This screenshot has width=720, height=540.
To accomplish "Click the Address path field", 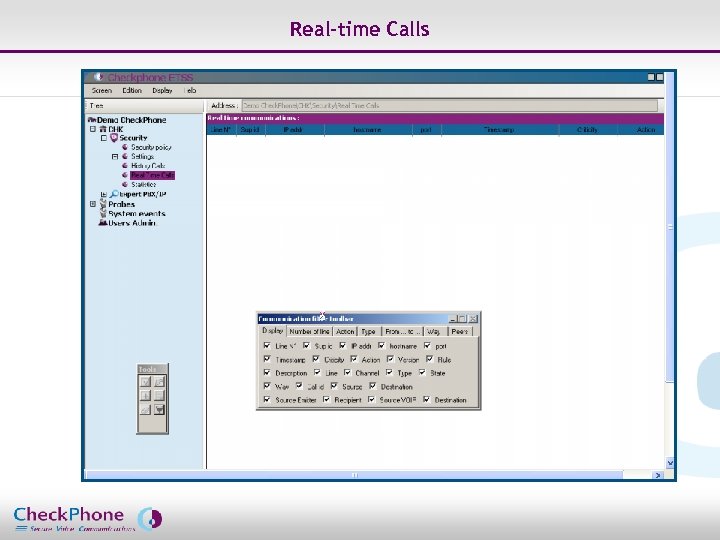I will point(450,106).
